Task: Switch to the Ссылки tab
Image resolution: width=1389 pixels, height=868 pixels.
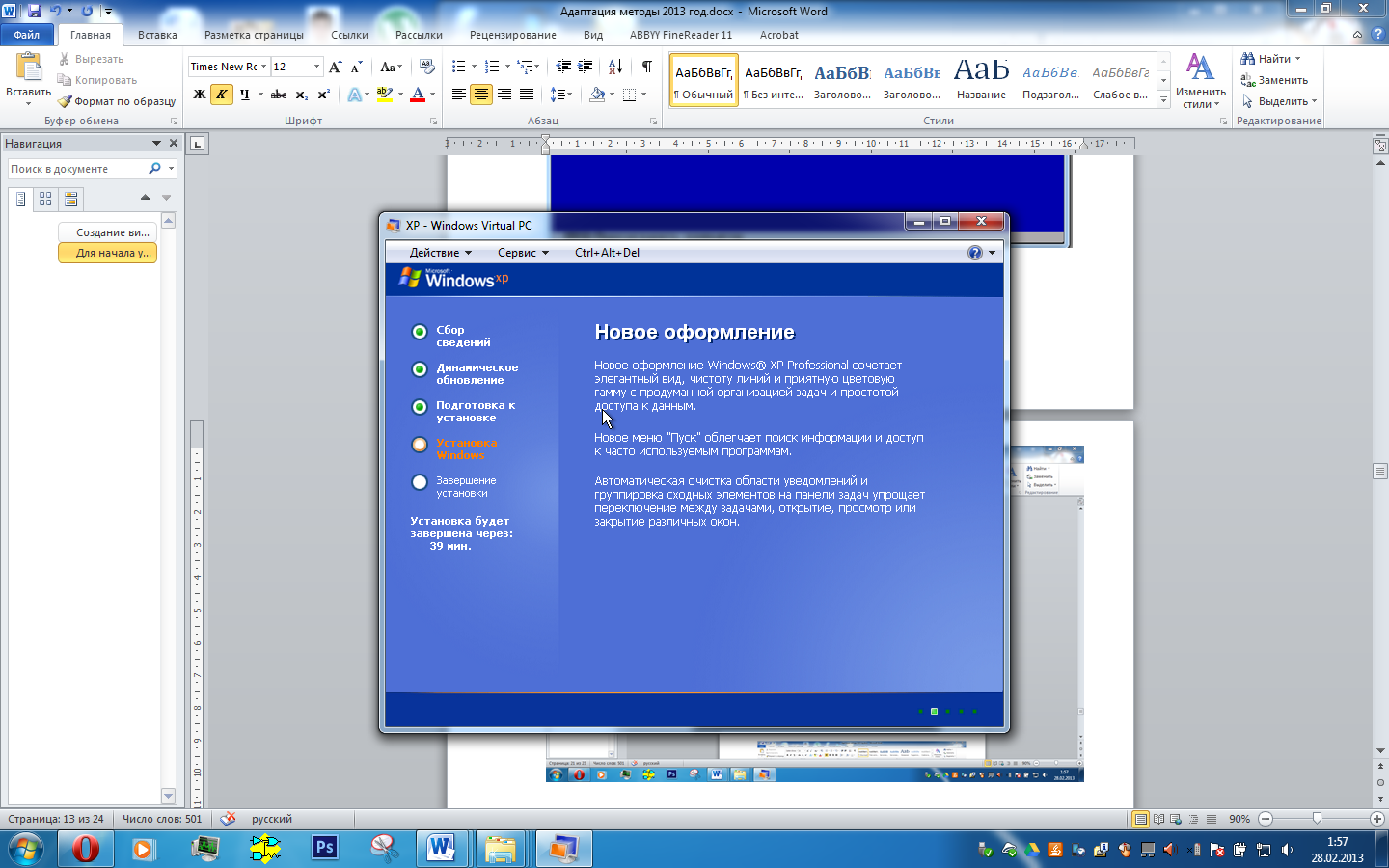Action: (349, 35)
